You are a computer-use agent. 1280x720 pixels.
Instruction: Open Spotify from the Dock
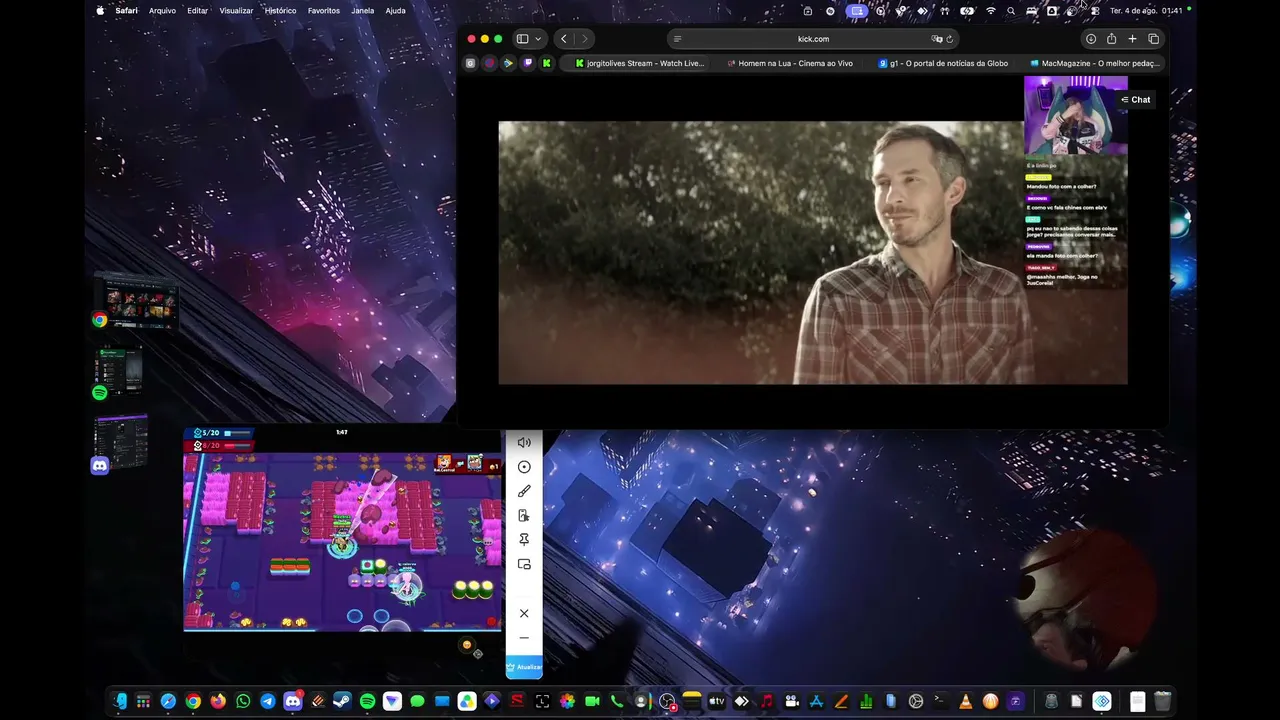pos(367,702)
